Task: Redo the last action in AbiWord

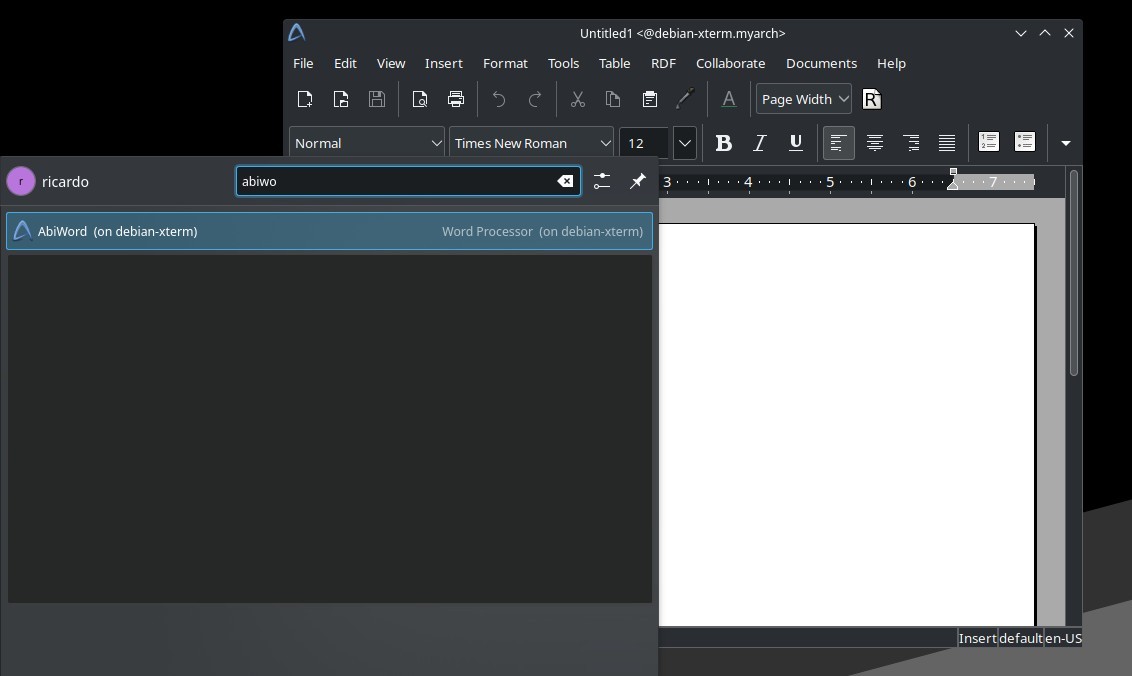Action: pos(535,99)
